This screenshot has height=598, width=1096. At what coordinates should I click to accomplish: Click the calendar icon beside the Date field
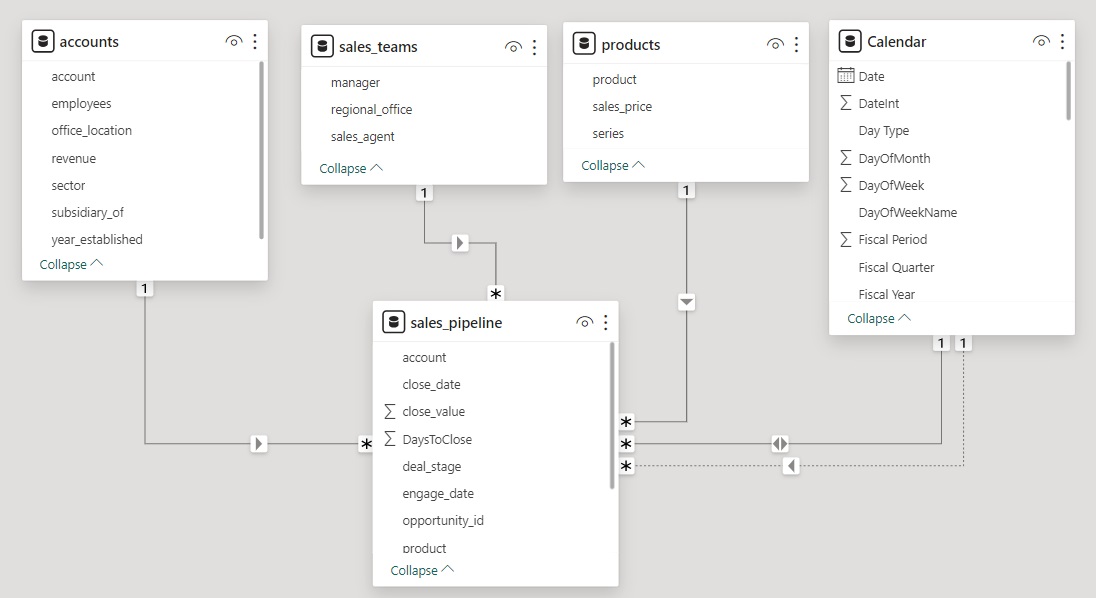[x=845, y=75]
